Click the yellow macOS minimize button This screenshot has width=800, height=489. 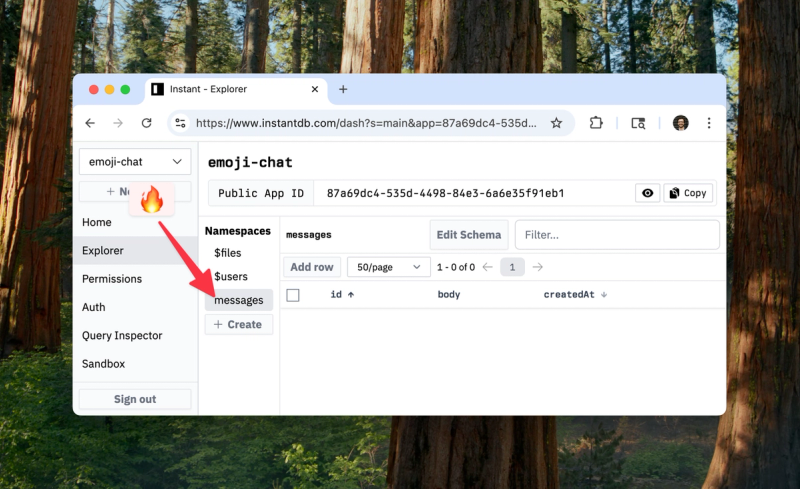[109, 89]
